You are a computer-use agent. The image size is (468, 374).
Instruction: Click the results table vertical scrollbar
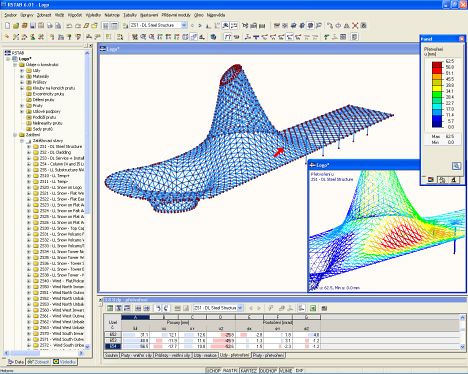462,332
